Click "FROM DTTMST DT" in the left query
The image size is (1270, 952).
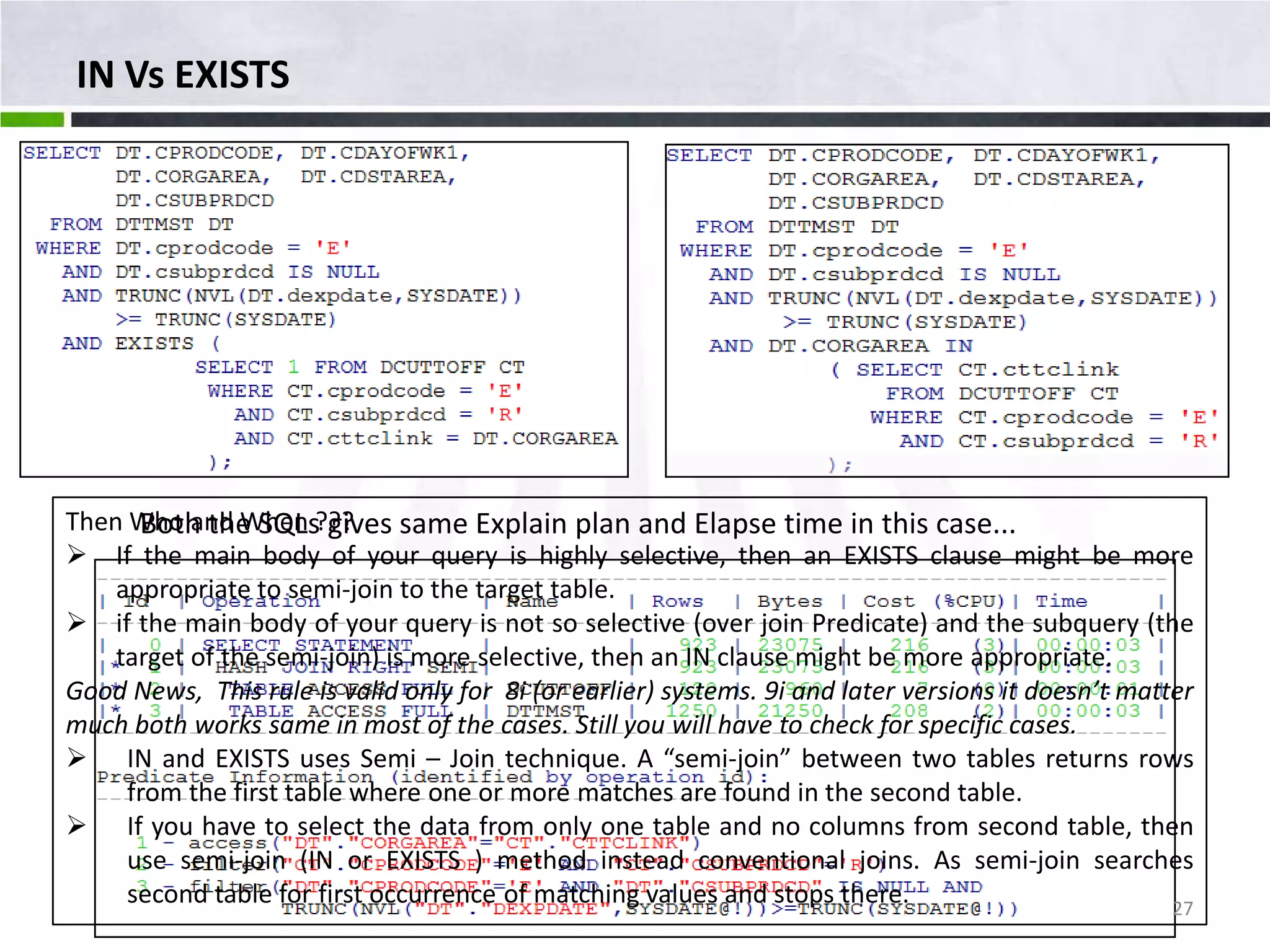pyautogui.click(x=141, y=224)
